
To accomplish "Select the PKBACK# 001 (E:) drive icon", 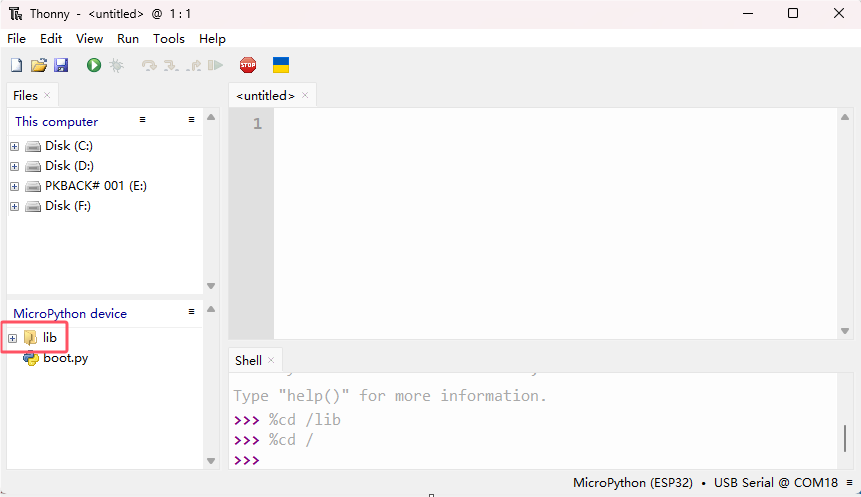I will [x=33, y=187].
